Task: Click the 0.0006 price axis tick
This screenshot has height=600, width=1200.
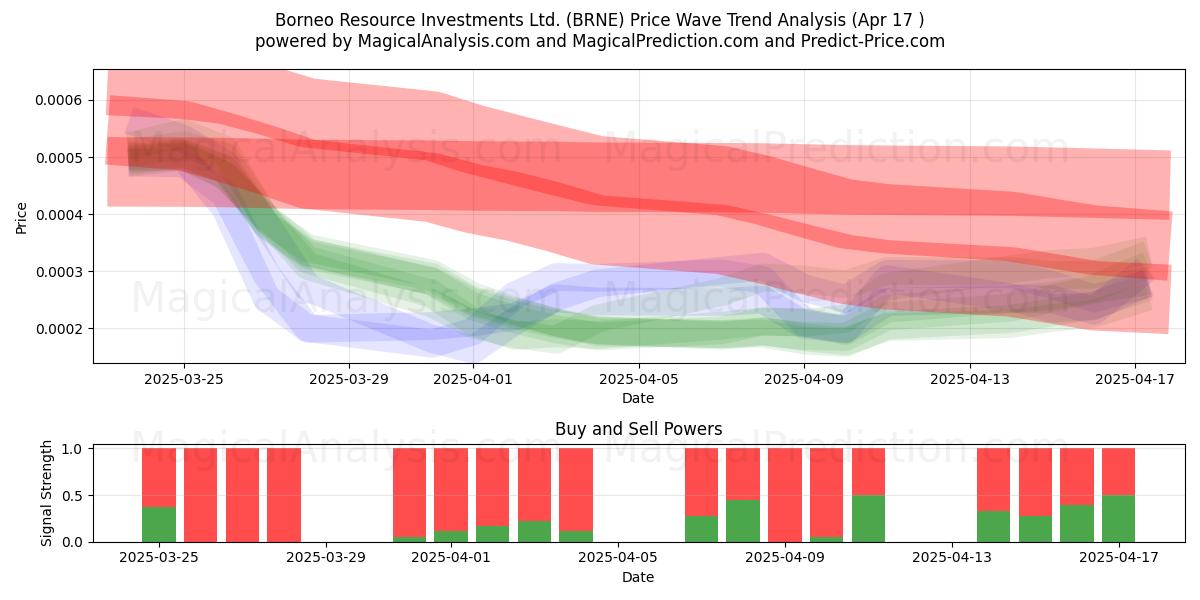Action: click(60, 100)
